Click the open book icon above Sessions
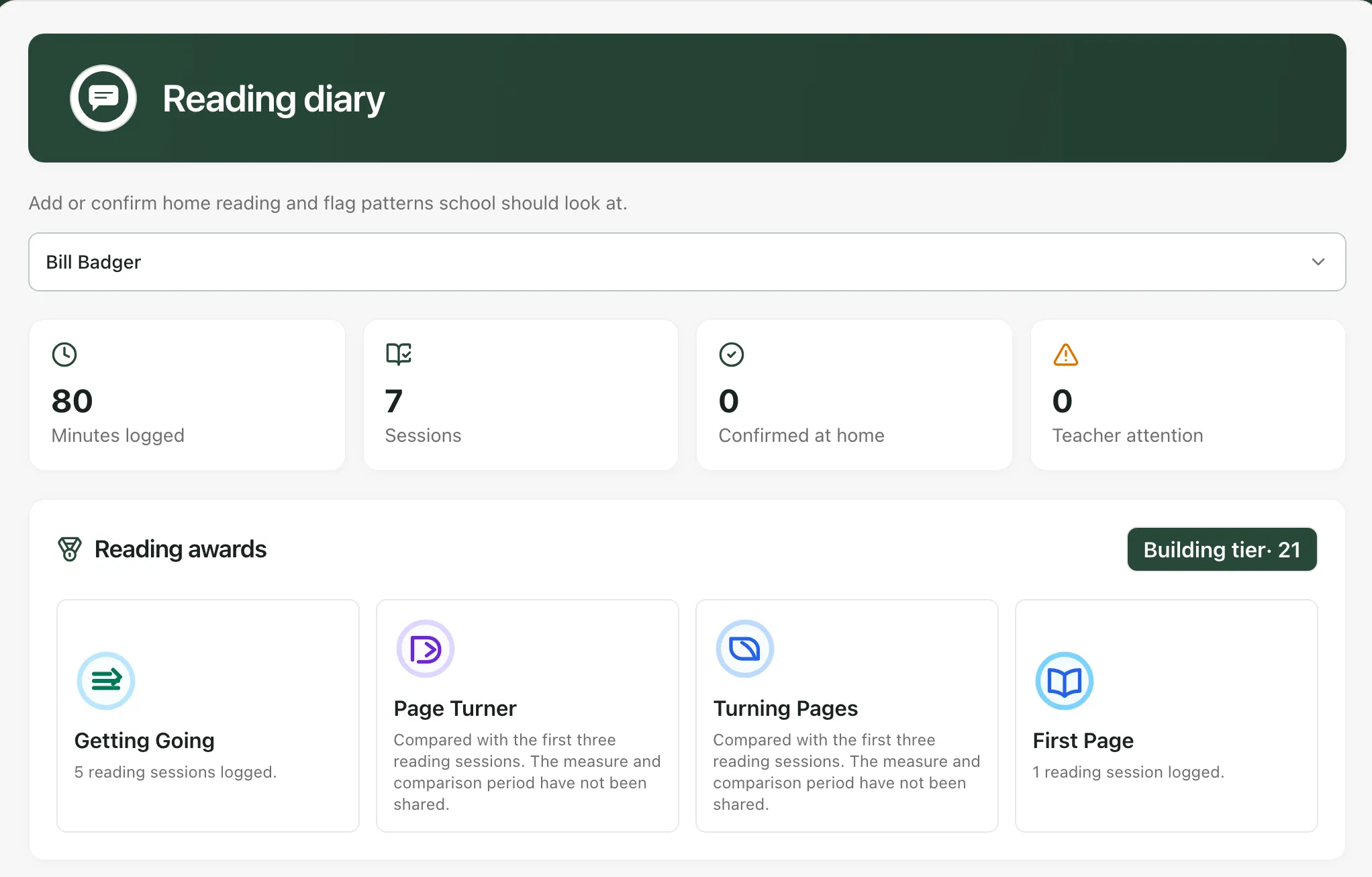Image resolution: width=1372 pixels, height=877 pixels. coord(399,354)
